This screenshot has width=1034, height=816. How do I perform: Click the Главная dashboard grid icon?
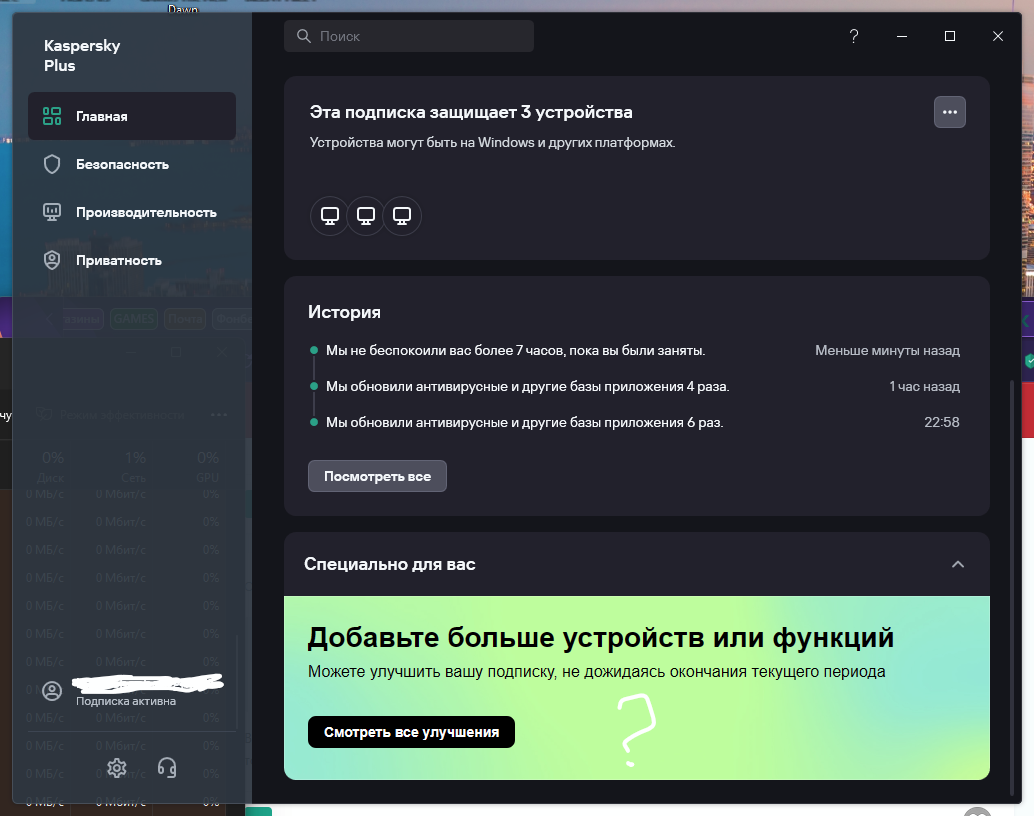pos(52,116)
